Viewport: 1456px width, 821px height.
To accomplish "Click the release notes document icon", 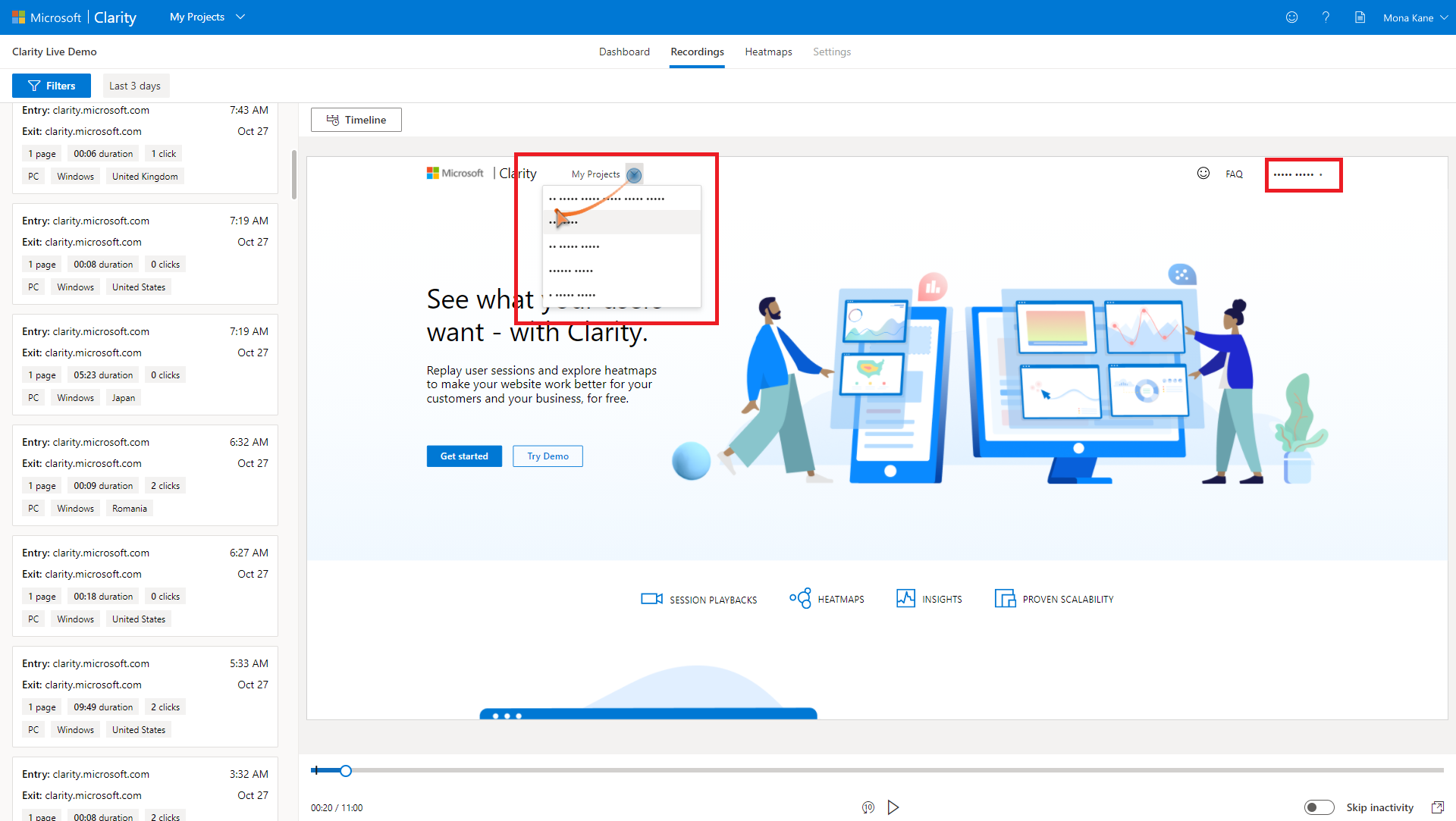I will click(x=1360, y=17).
